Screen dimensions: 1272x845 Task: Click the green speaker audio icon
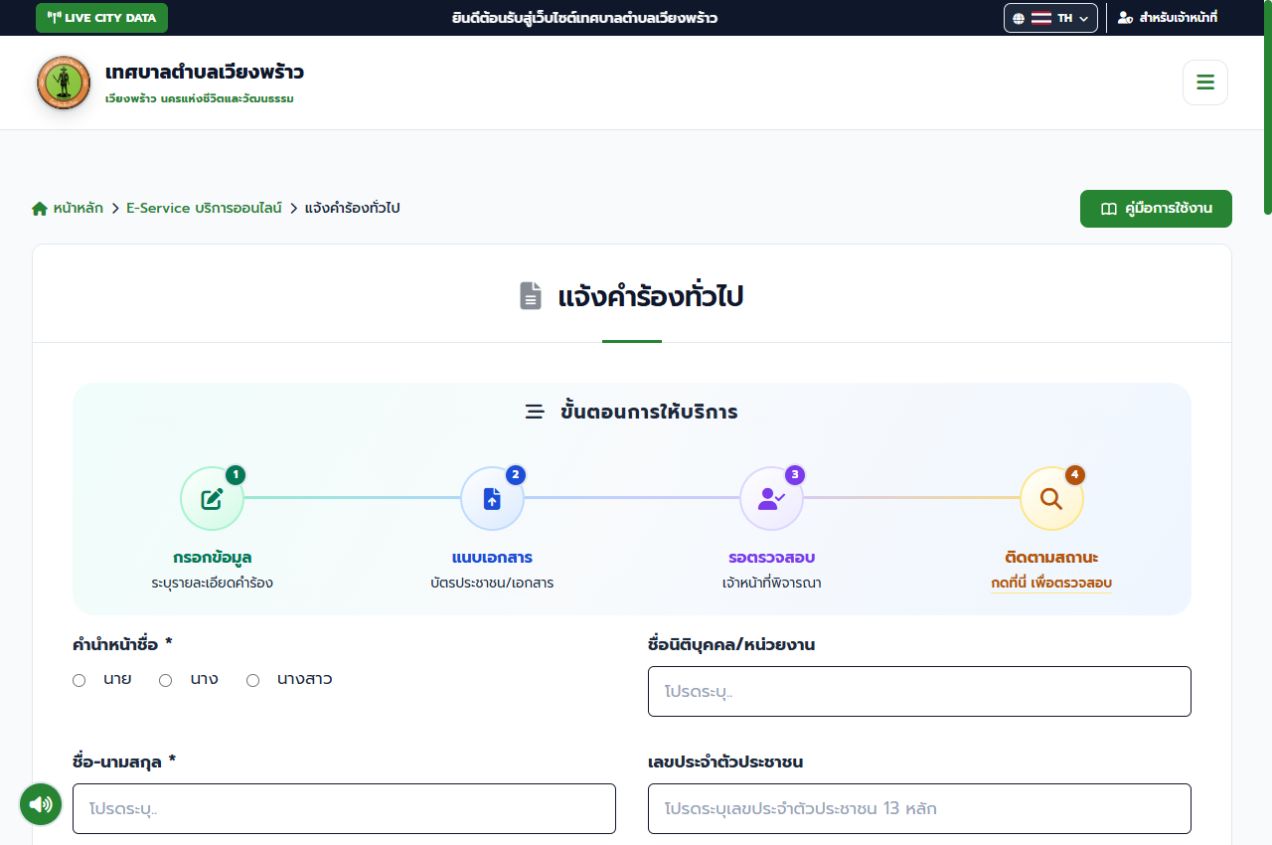click(x=41, y=804)
